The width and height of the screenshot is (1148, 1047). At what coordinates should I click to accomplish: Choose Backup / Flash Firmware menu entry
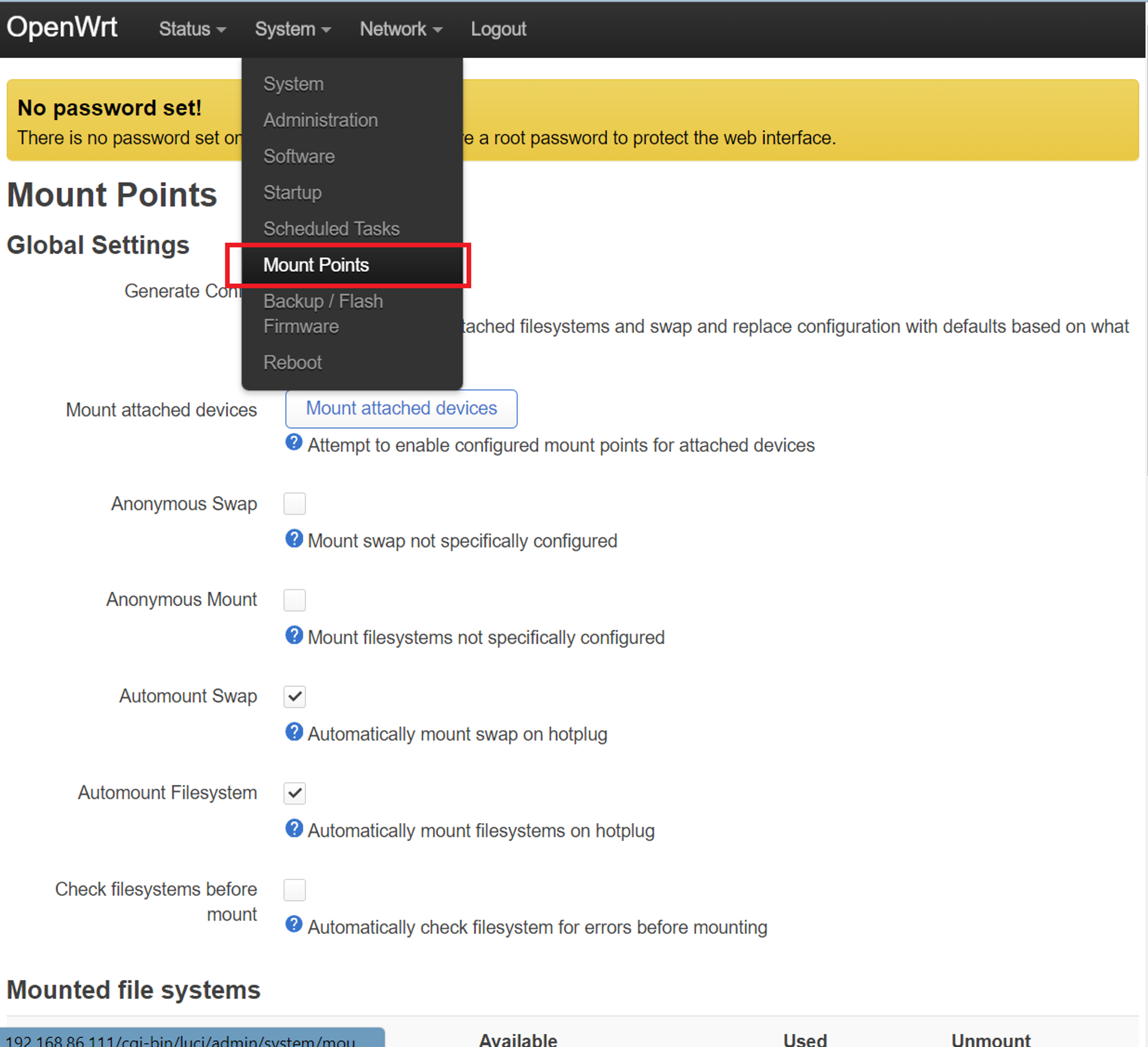(323, 313)
